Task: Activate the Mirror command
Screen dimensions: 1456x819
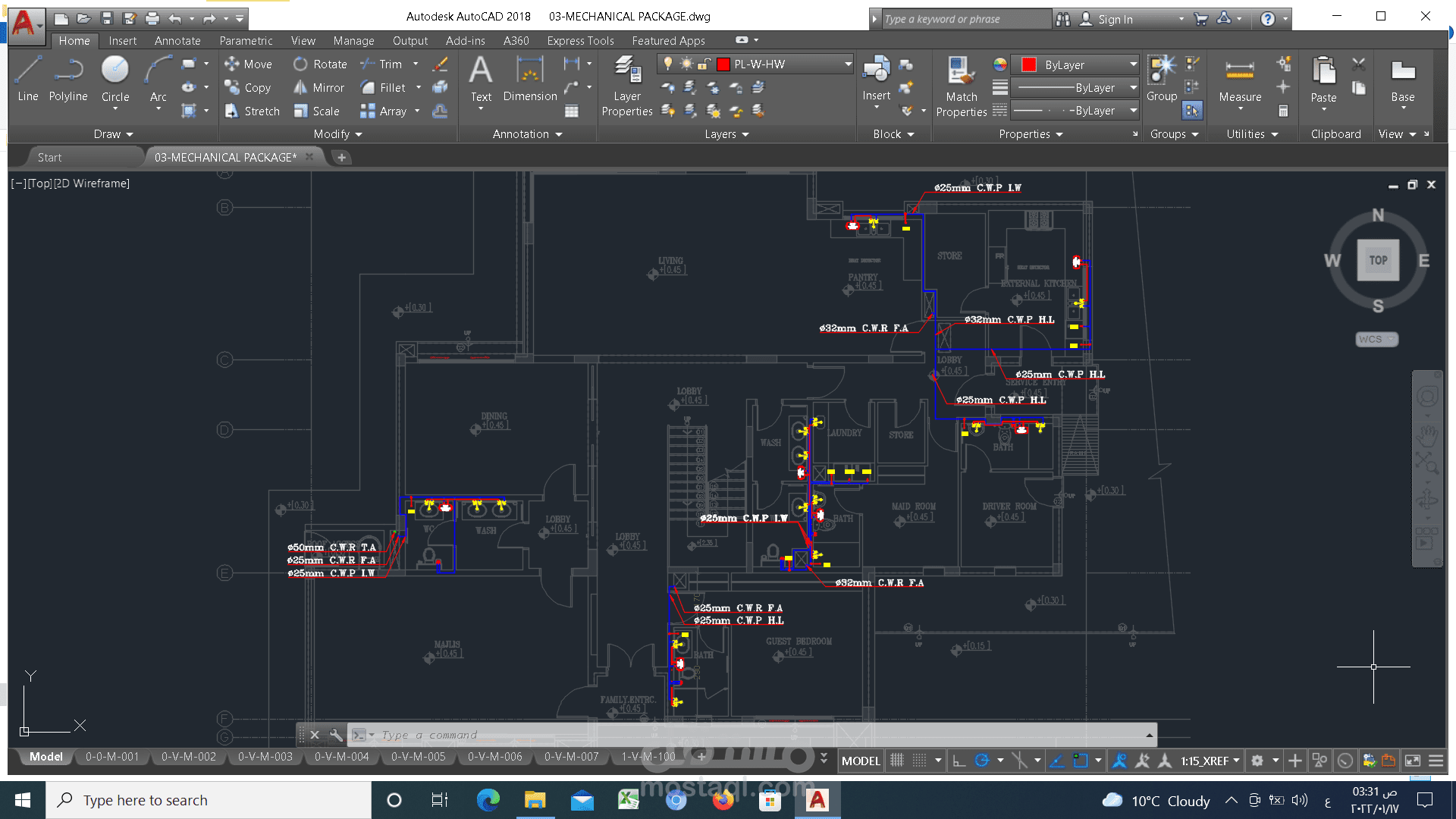Action: click(319, 88)
